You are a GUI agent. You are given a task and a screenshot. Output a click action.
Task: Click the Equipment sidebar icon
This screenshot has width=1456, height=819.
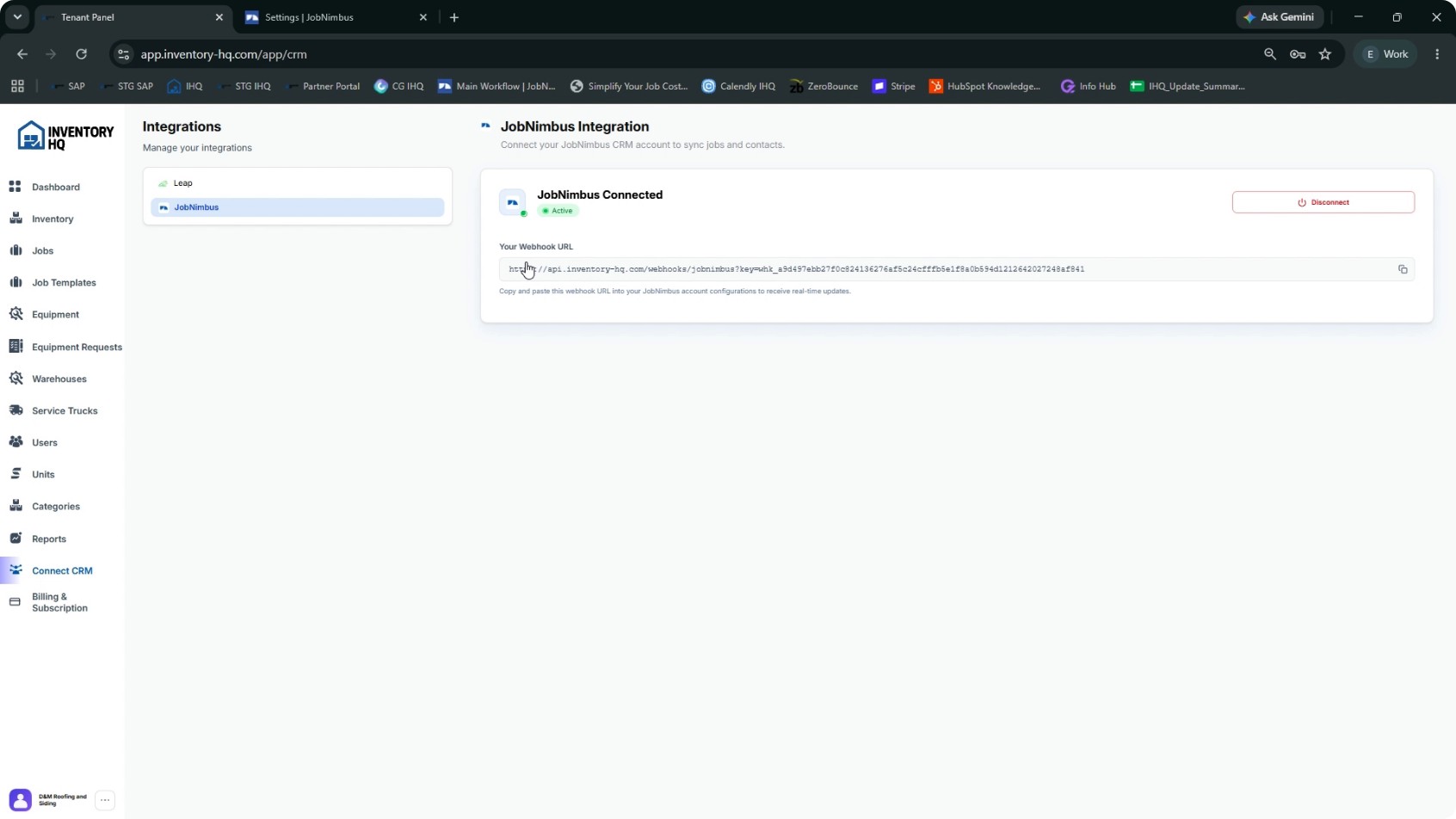[15, 314]
